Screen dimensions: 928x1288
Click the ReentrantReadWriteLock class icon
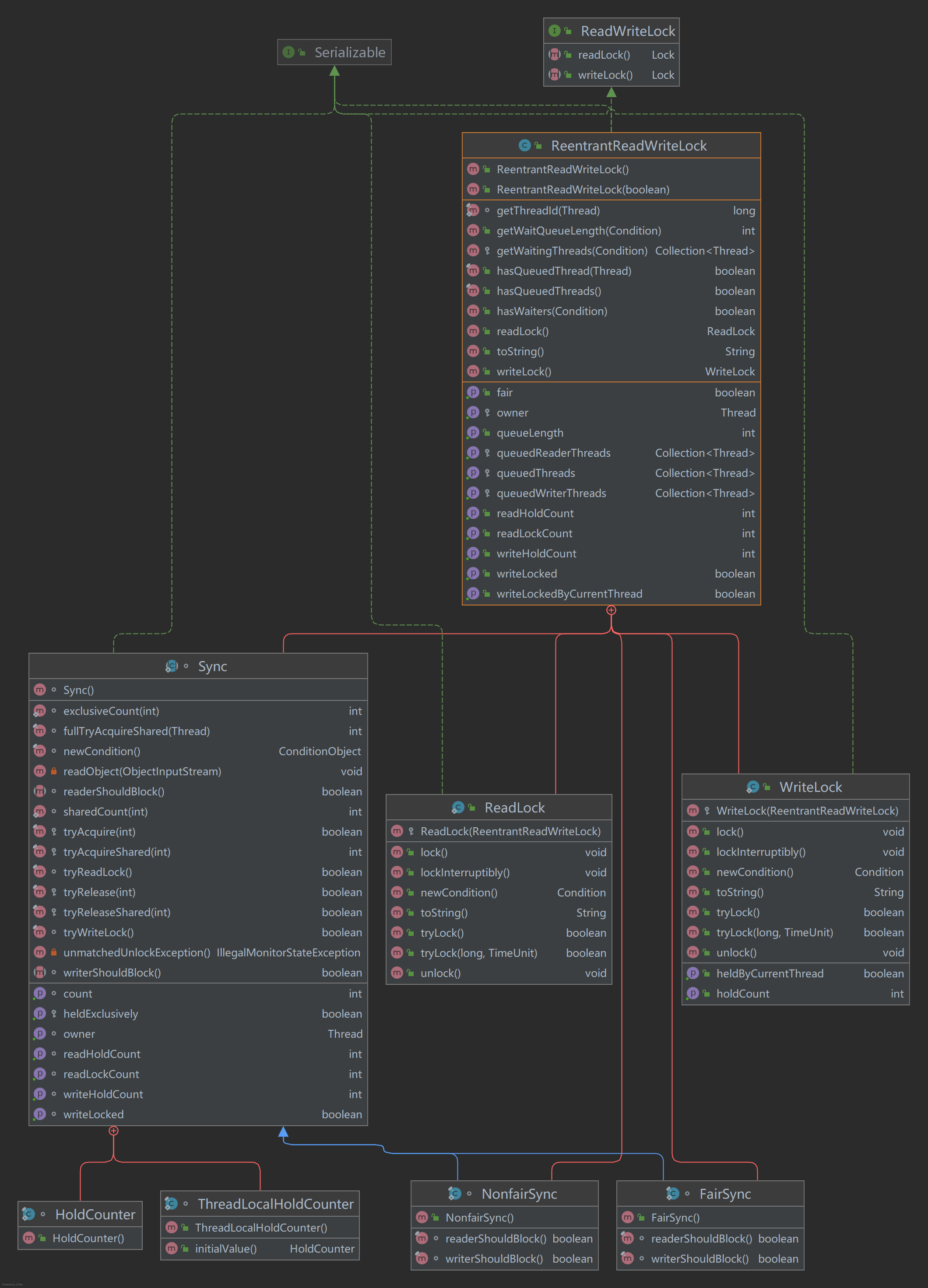pos(524,145)
